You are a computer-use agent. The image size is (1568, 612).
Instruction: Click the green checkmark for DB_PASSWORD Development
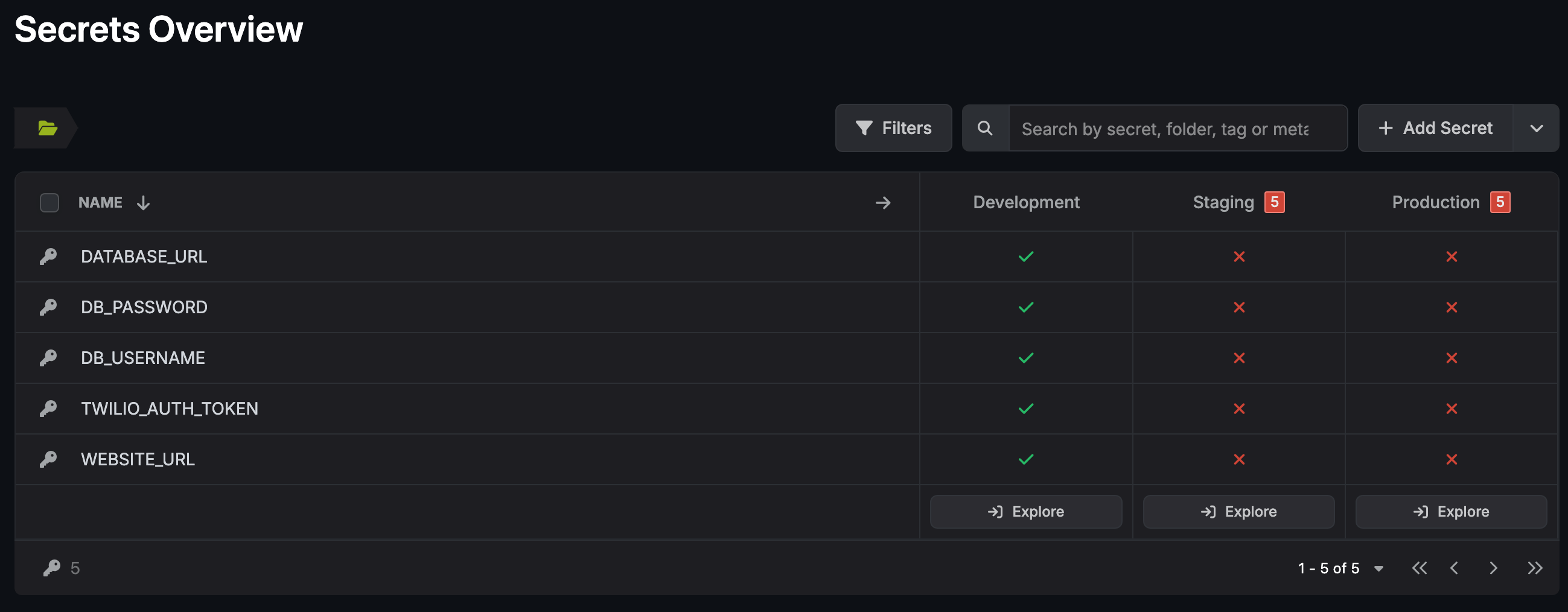1025,307
